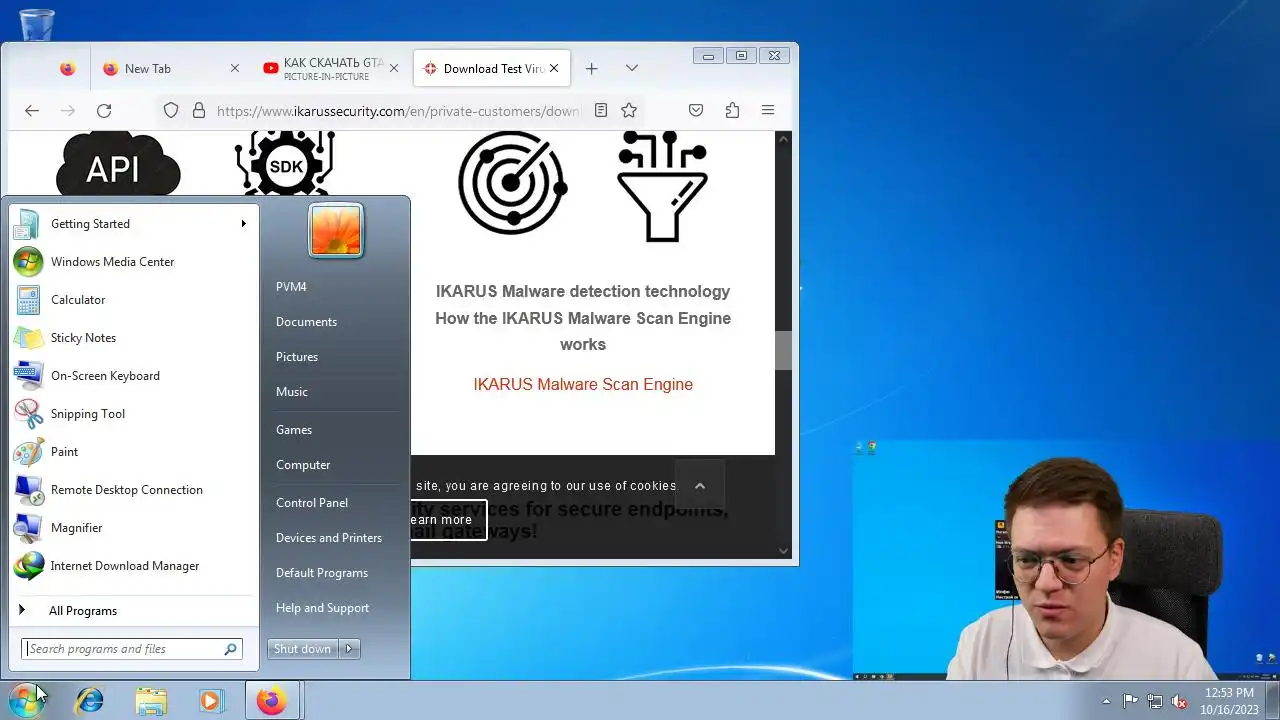Toggle Reader View in address bar
Viewport: 1280px width, 720px height.
tap(601, 111)
